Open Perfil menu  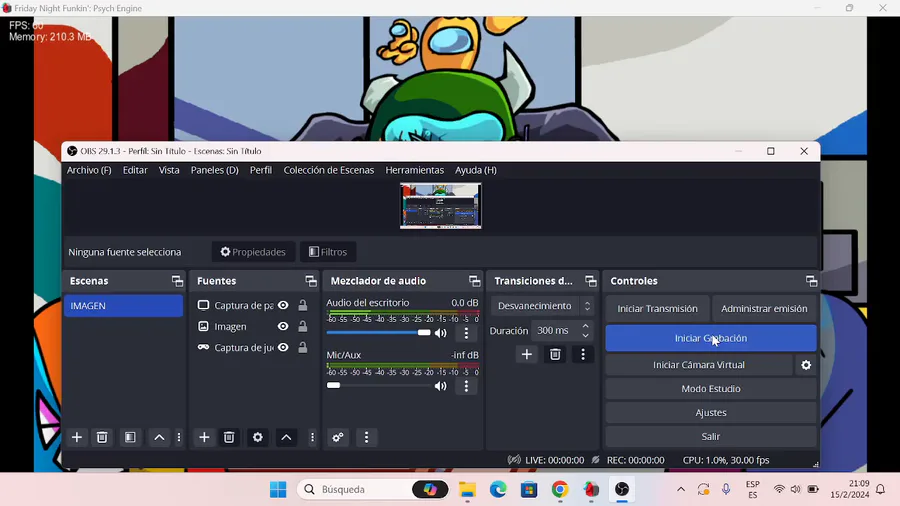[261, 170]
